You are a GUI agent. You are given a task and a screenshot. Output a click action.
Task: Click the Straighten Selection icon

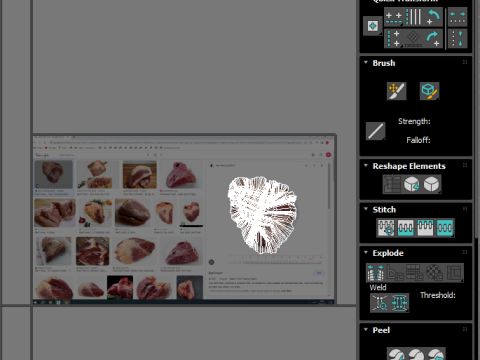[392, 184]
